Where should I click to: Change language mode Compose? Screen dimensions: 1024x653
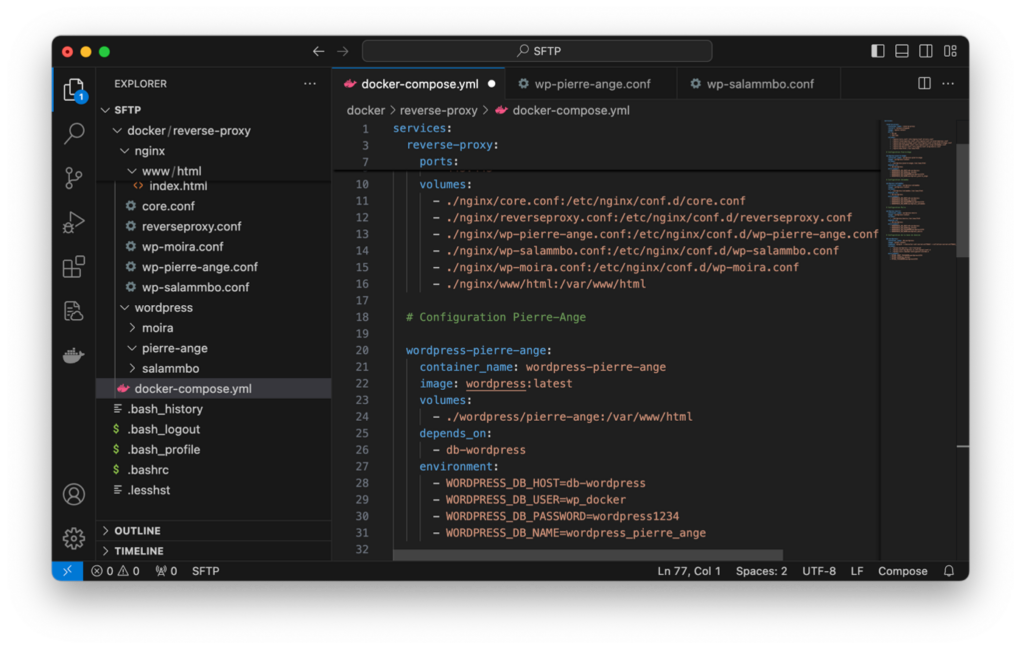pyautogui.click(x=903, y=571)
